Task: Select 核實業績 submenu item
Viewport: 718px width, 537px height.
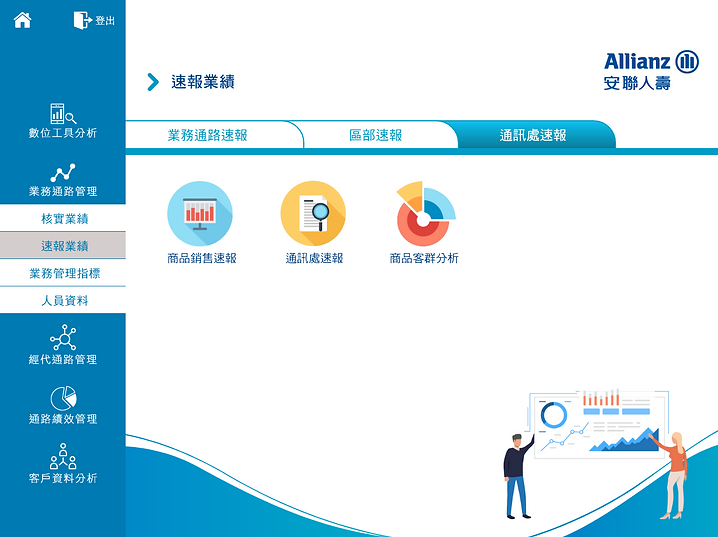Action: (65, 218)
